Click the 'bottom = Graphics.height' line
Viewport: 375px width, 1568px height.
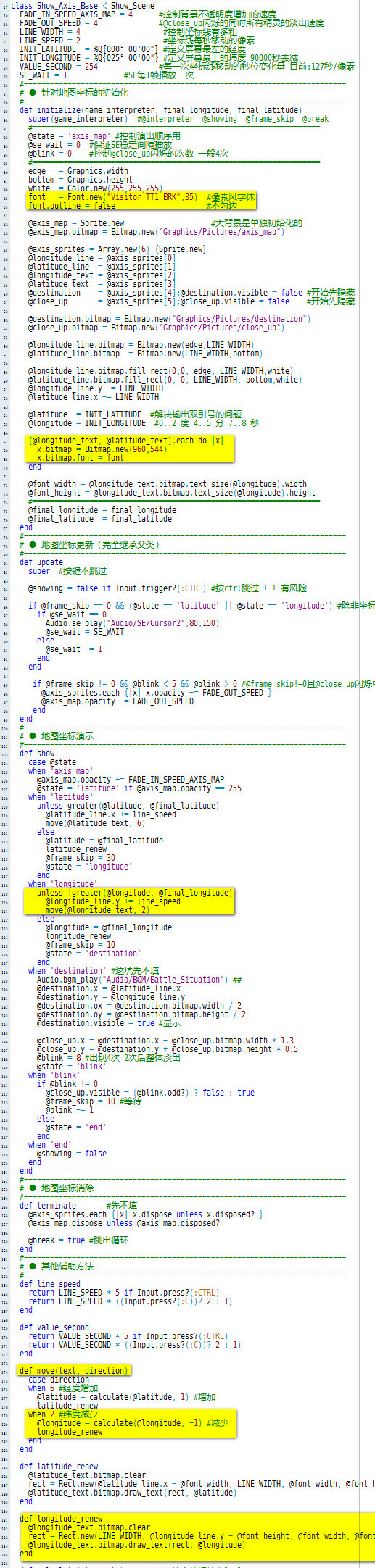click(x=81, y=180)
